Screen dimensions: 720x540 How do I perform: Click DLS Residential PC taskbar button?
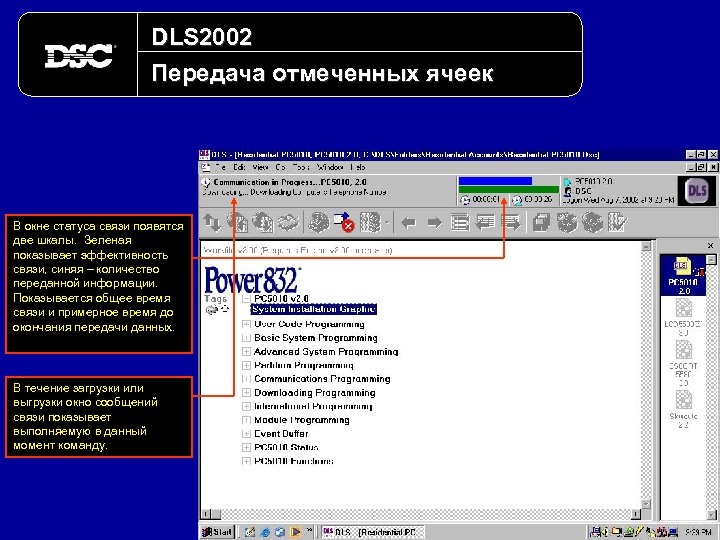tap(372, 532)
